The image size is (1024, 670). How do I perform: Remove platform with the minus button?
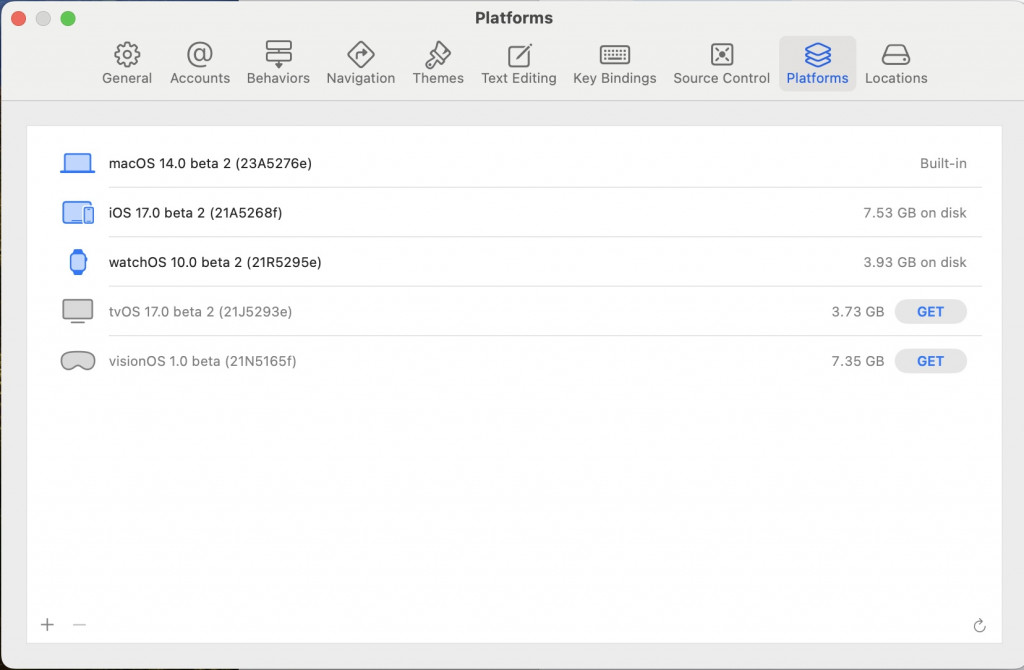(79, 625)
